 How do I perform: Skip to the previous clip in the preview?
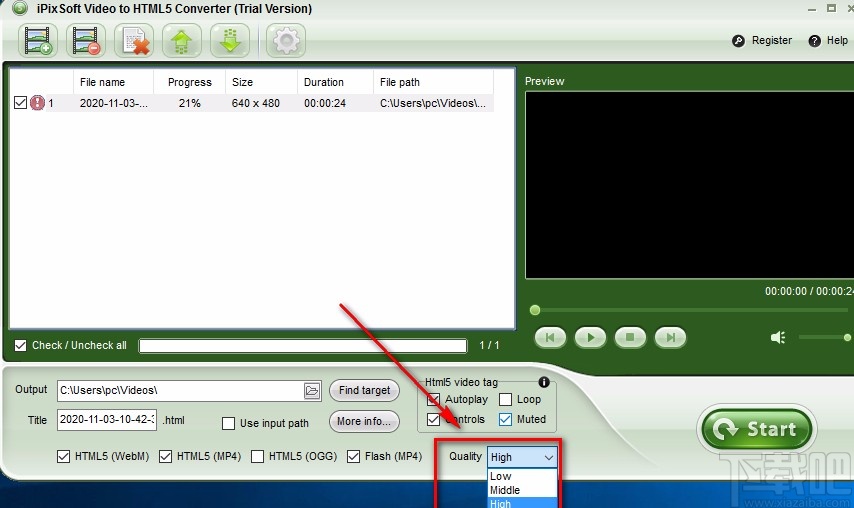click(x=550, y=338)
